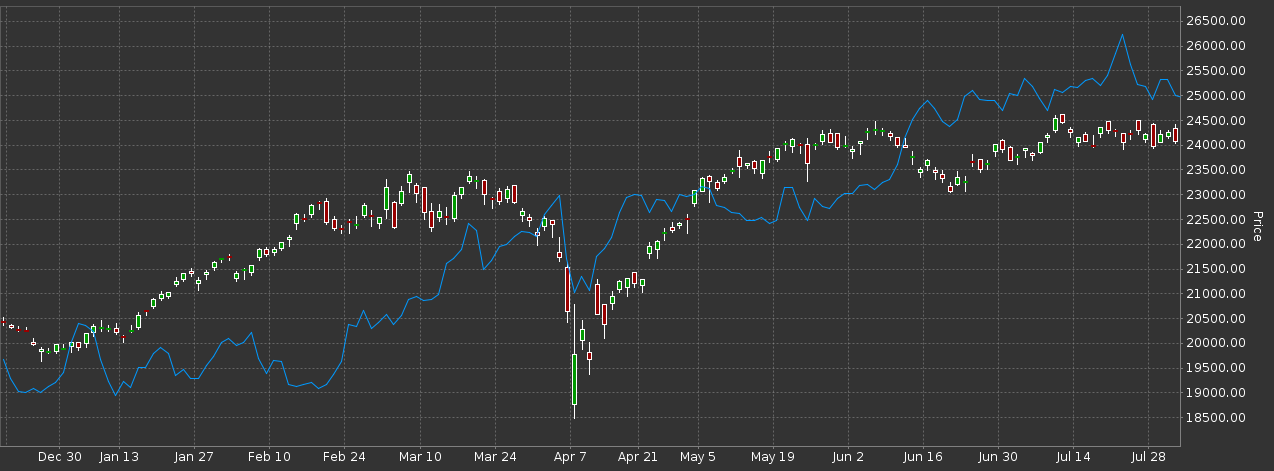
Task: Select the 20500.00 price axis label
Action: click(x=1216, y=319)
